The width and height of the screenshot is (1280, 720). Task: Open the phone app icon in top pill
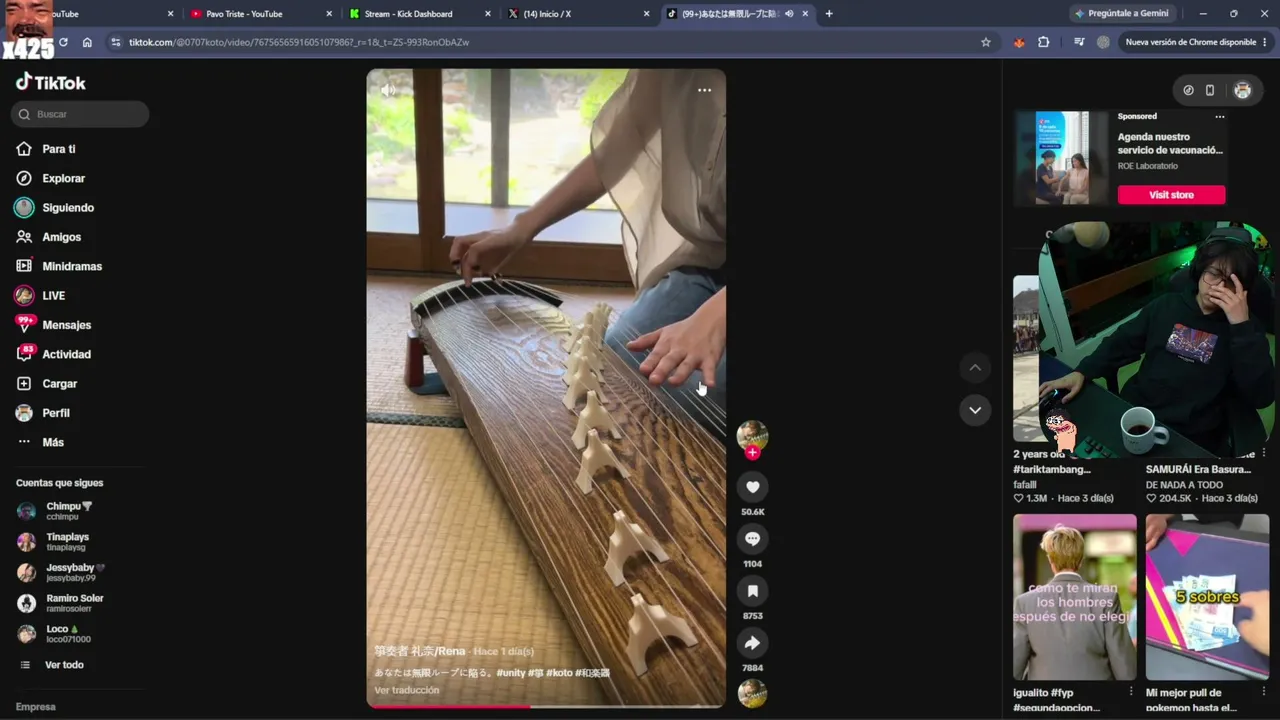(1210, 90)
